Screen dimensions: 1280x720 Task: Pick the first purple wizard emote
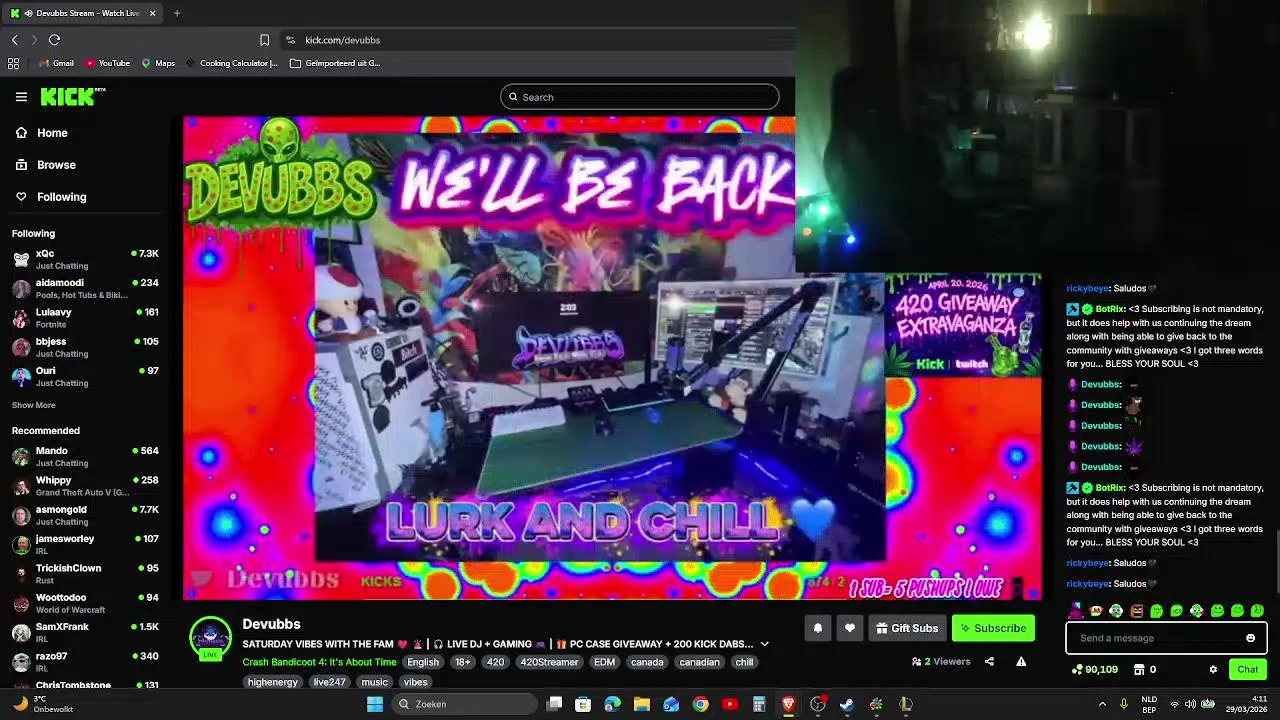(x=1076, y=610)
